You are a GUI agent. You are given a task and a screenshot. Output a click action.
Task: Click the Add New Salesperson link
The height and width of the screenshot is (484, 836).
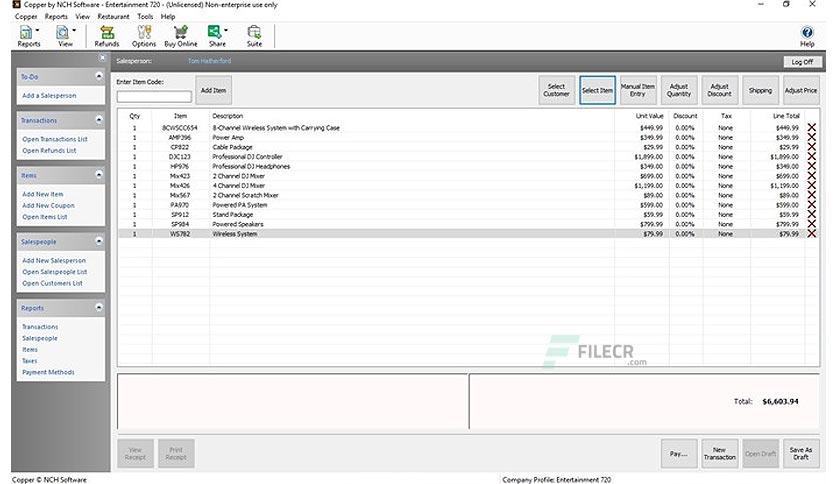click(x=54, y=261)
